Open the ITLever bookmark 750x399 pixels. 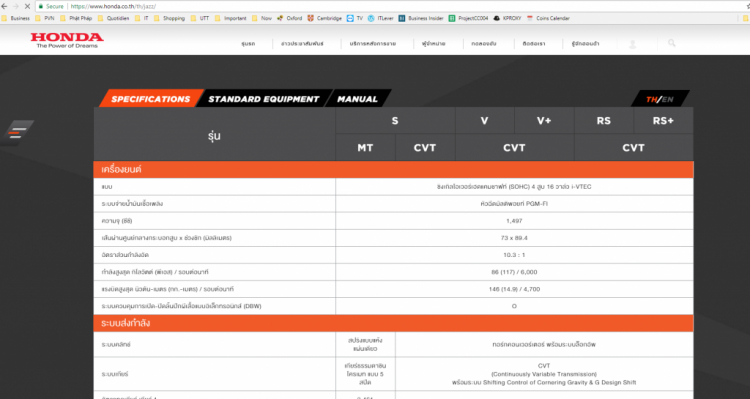[x=381, y=18]
